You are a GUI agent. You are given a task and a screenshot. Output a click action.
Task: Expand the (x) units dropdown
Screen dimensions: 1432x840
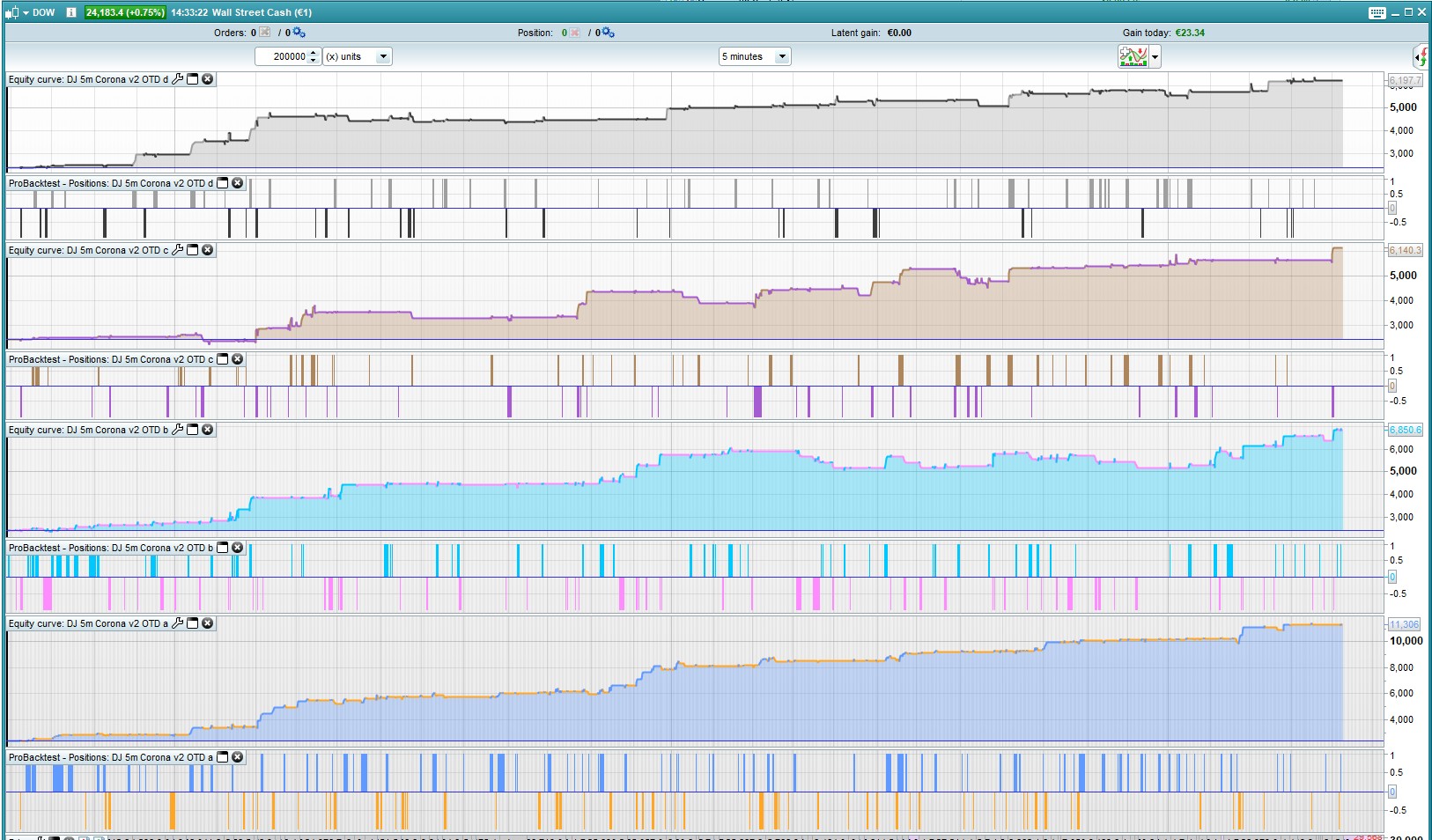point(383,56)
